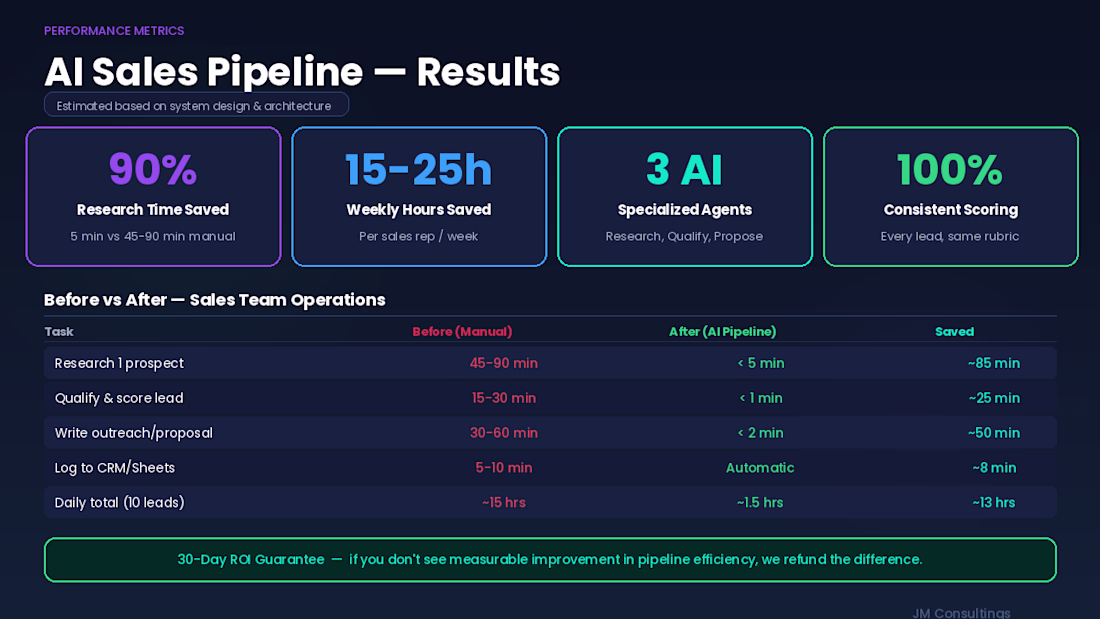1100x619 pixels.
Task: Select the 90% Research Time Saved card
Action: click(x=154, y=197)
